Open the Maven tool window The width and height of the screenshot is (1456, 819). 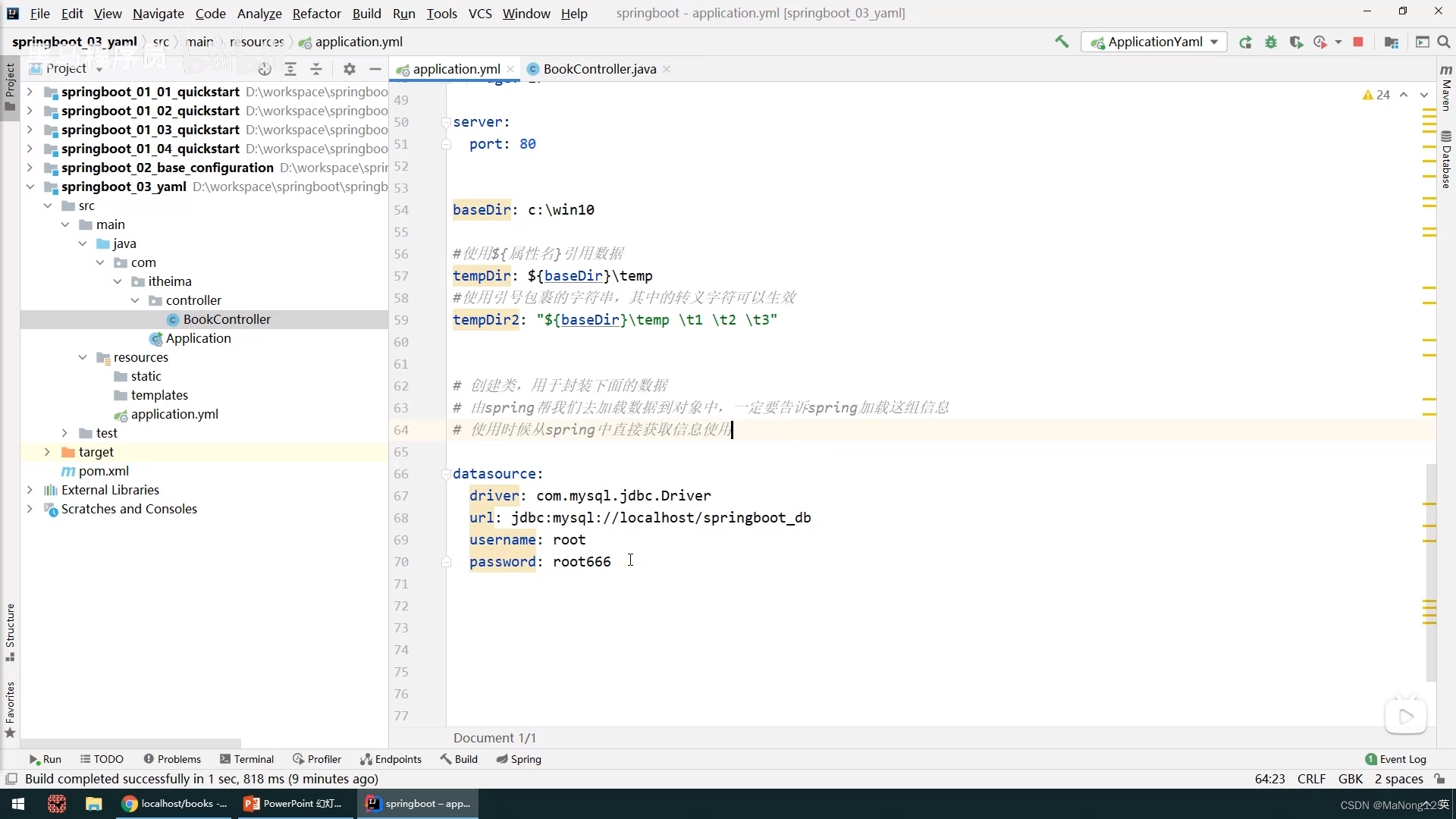coord(1446,87)
